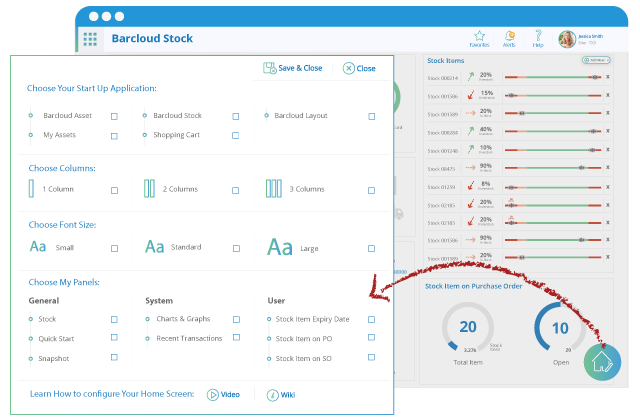Image resolution: width=640 pixels, height=419 pixels.
Task: Check the Barcloud Stock startup checkbox
Action: coord(236,117)
